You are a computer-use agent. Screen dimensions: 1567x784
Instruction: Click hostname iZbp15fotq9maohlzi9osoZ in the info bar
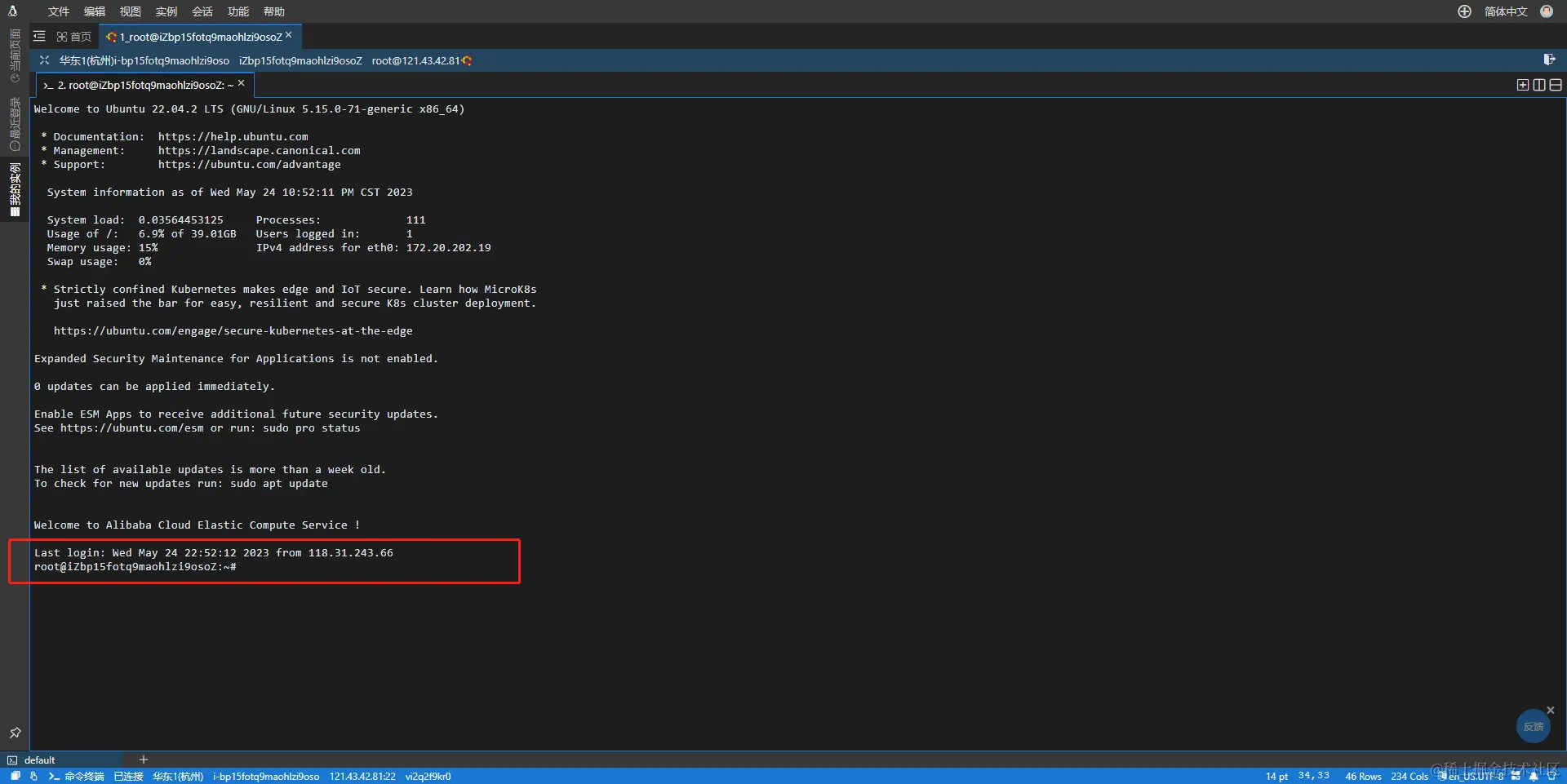point(300,61)
